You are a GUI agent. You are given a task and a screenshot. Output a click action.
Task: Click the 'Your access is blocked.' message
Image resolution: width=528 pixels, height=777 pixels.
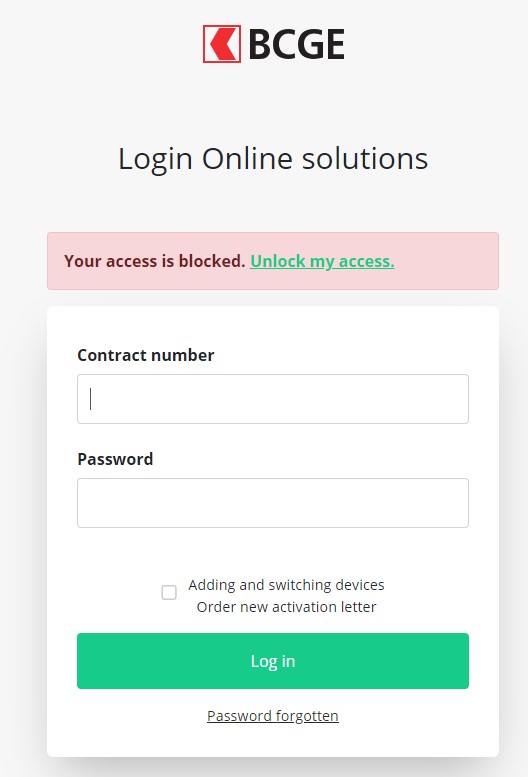(x=155, y=261)
